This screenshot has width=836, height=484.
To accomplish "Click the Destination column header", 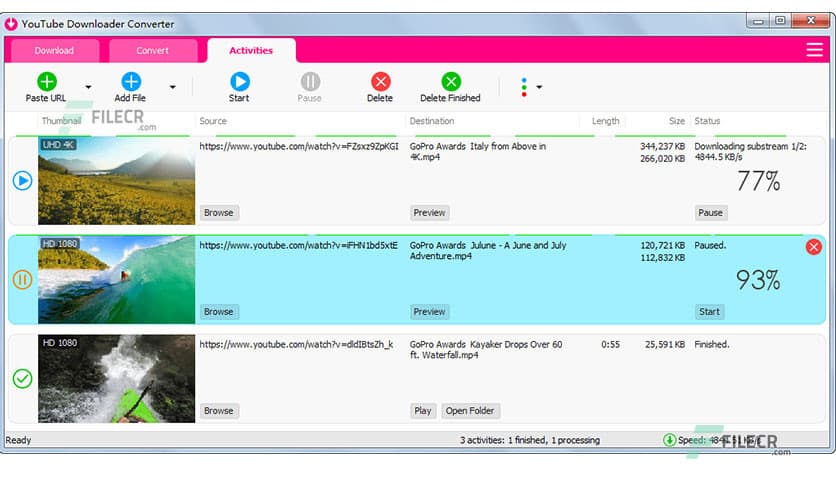I will point(432,121).
